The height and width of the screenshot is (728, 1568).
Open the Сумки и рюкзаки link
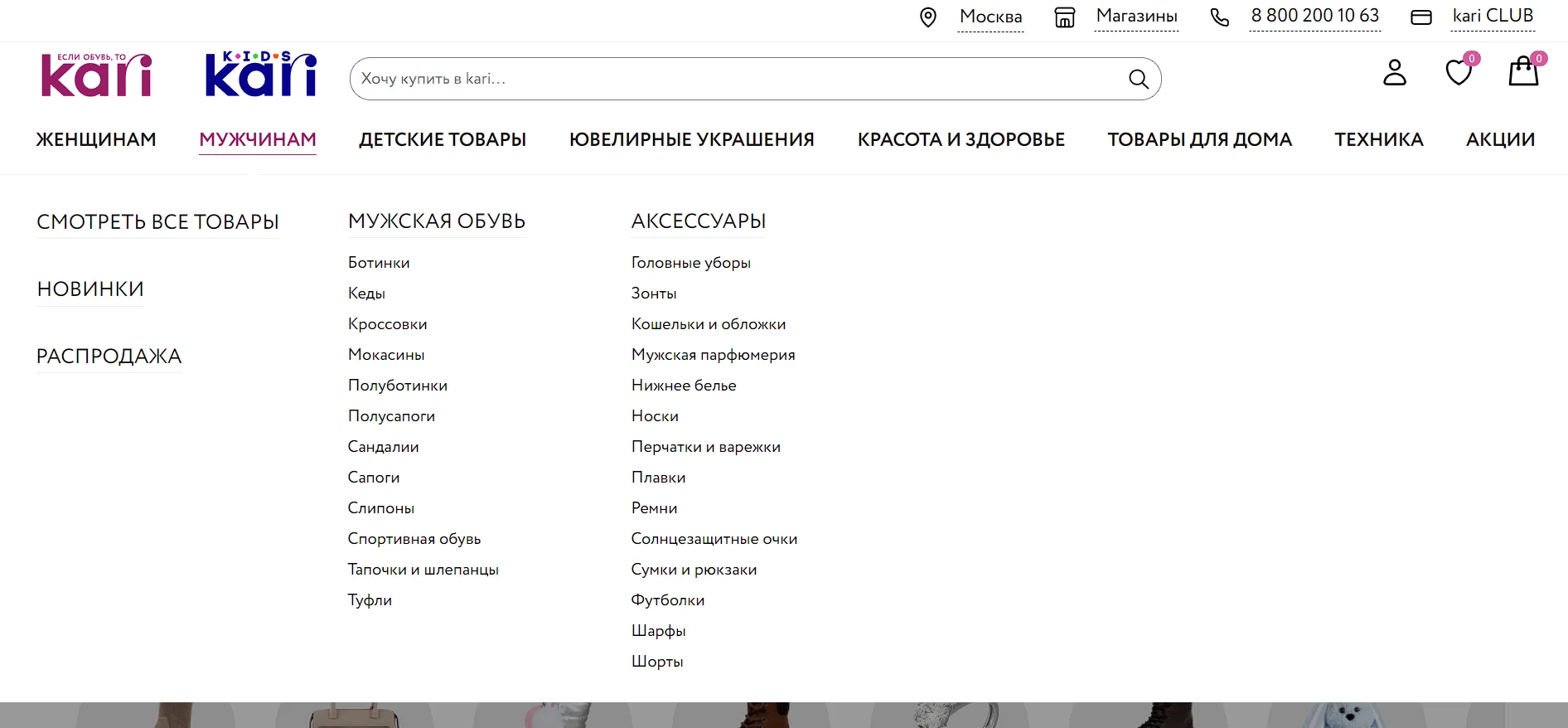(694, 570)
